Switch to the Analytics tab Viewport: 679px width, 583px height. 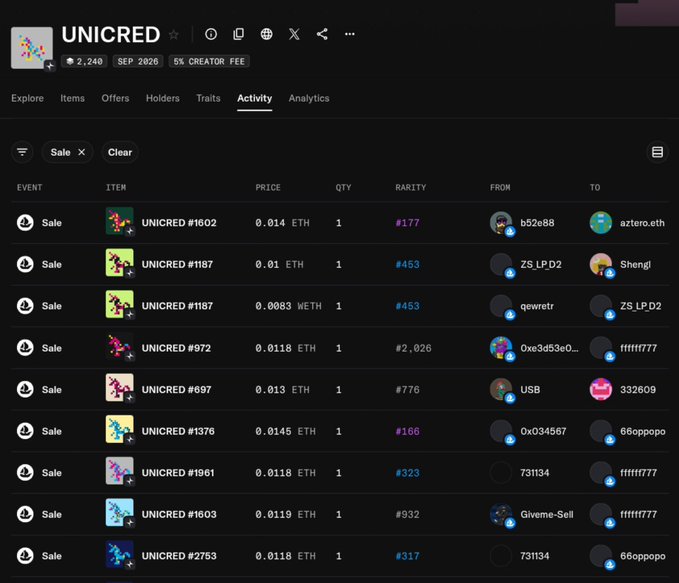click(x=309, y=98)
